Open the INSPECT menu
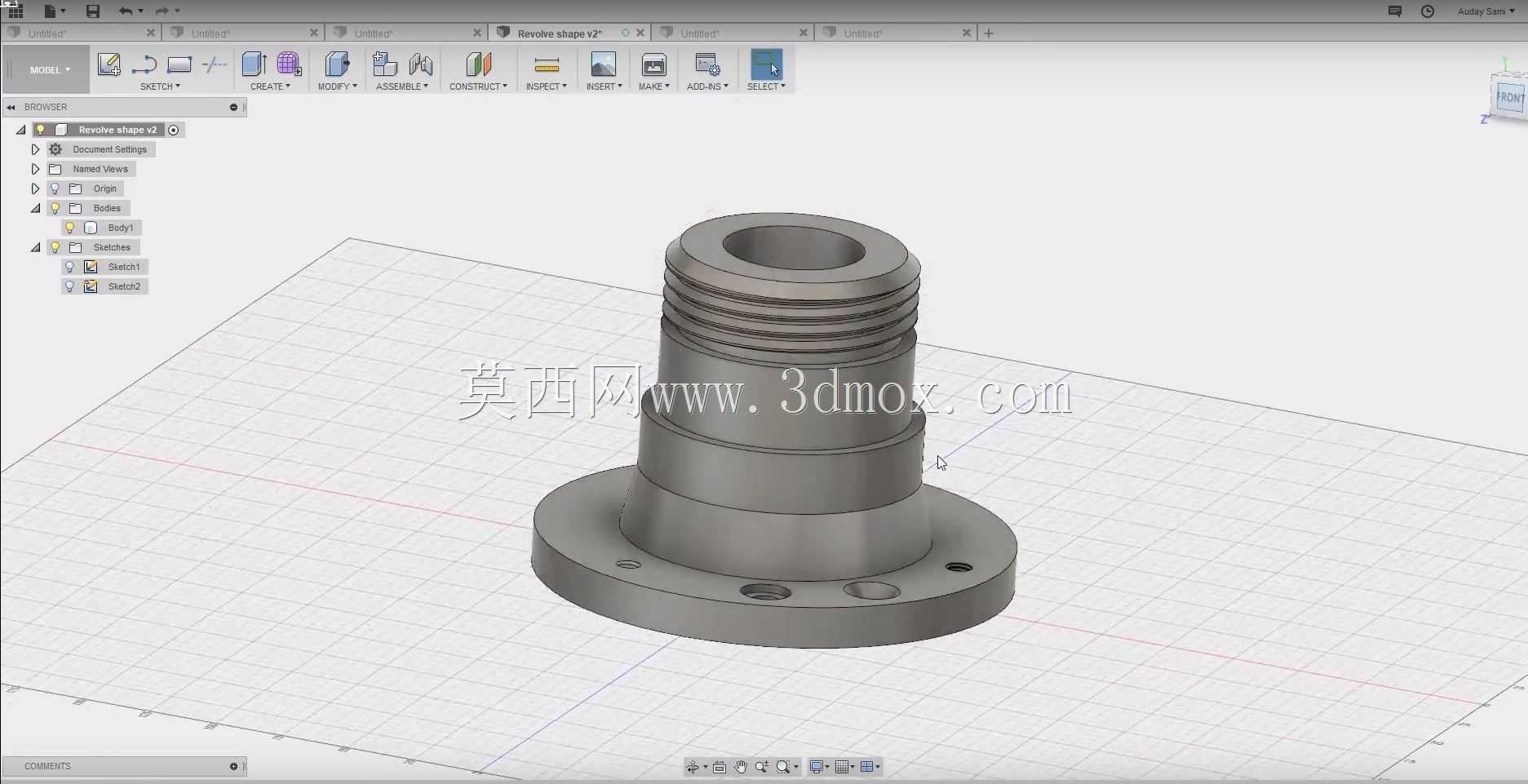1528x784 pixels. 546,86
